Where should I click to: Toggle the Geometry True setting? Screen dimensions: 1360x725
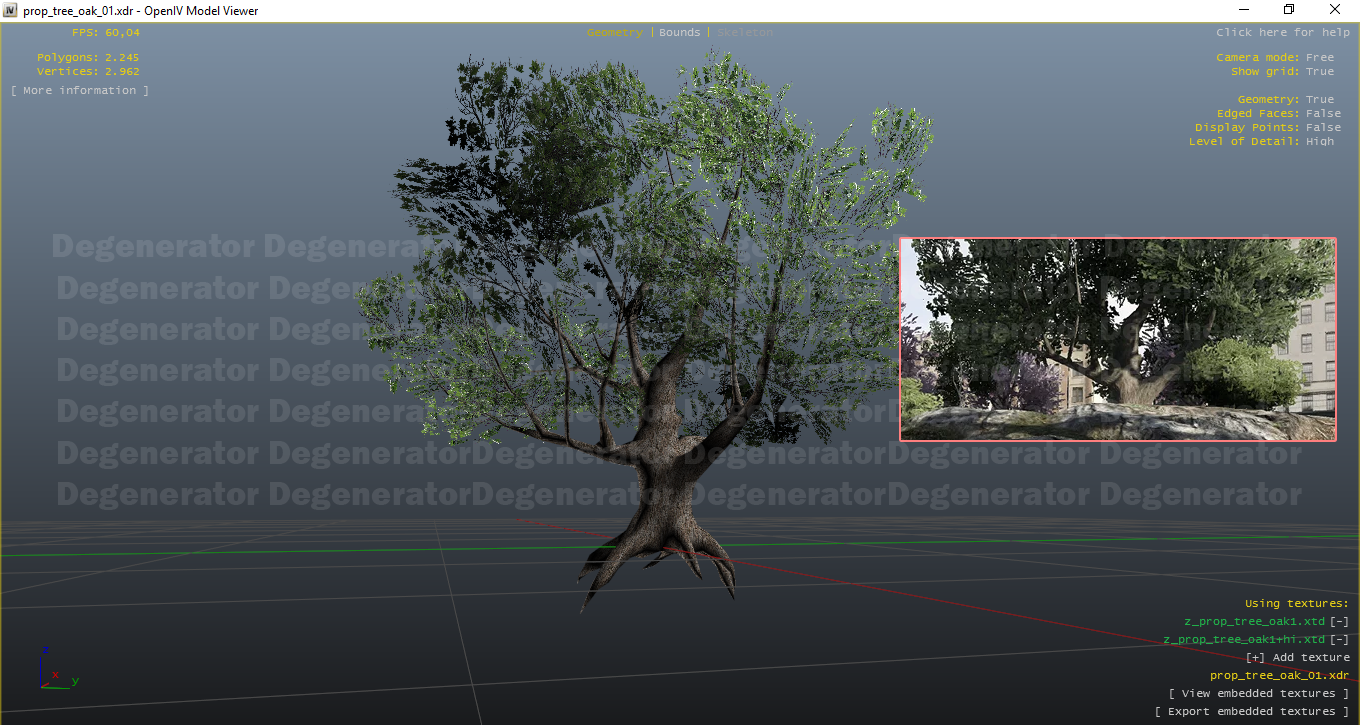[1320, 100]
